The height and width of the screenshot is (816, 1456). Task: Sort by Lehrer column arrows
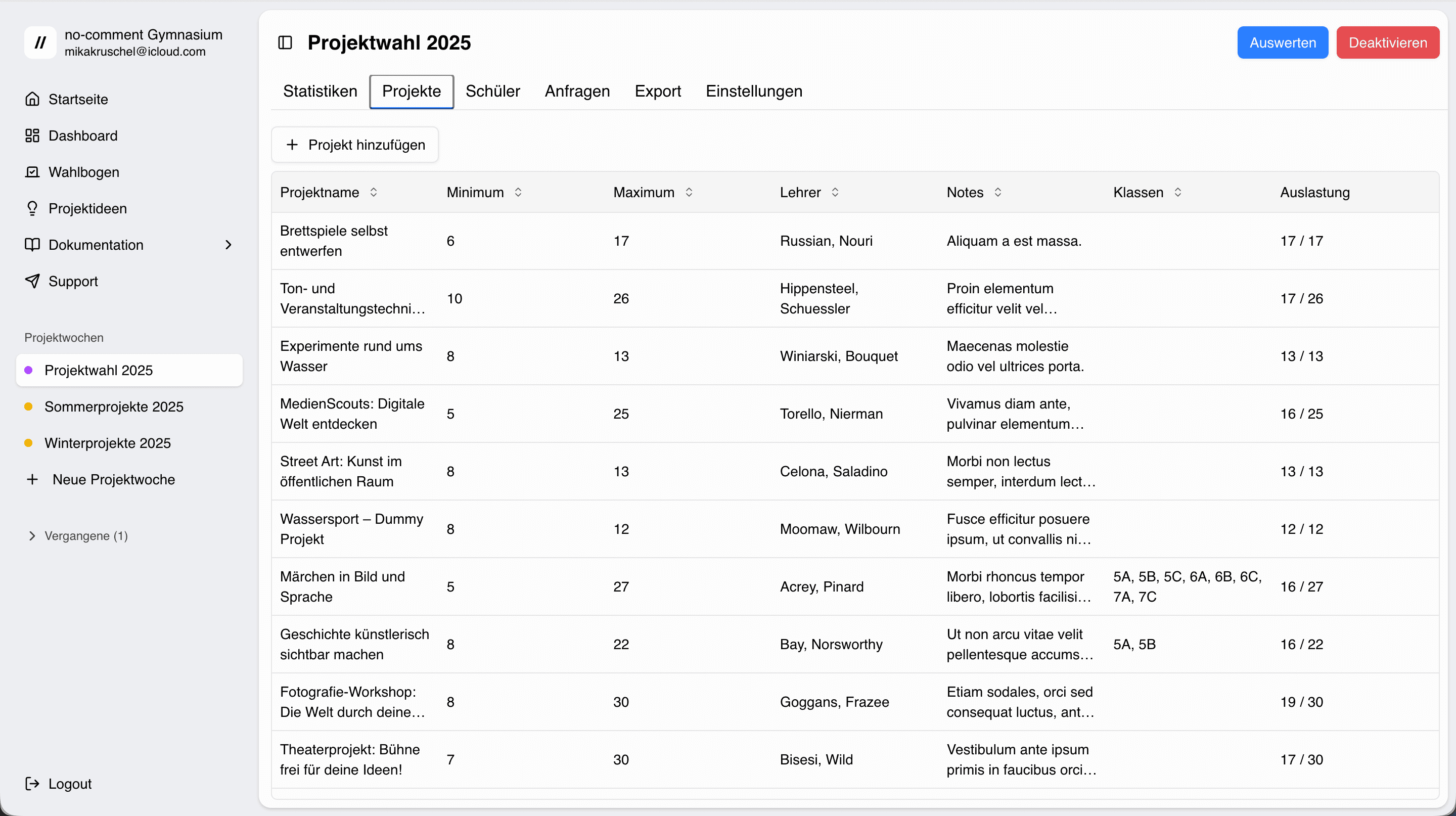[835, 192]
